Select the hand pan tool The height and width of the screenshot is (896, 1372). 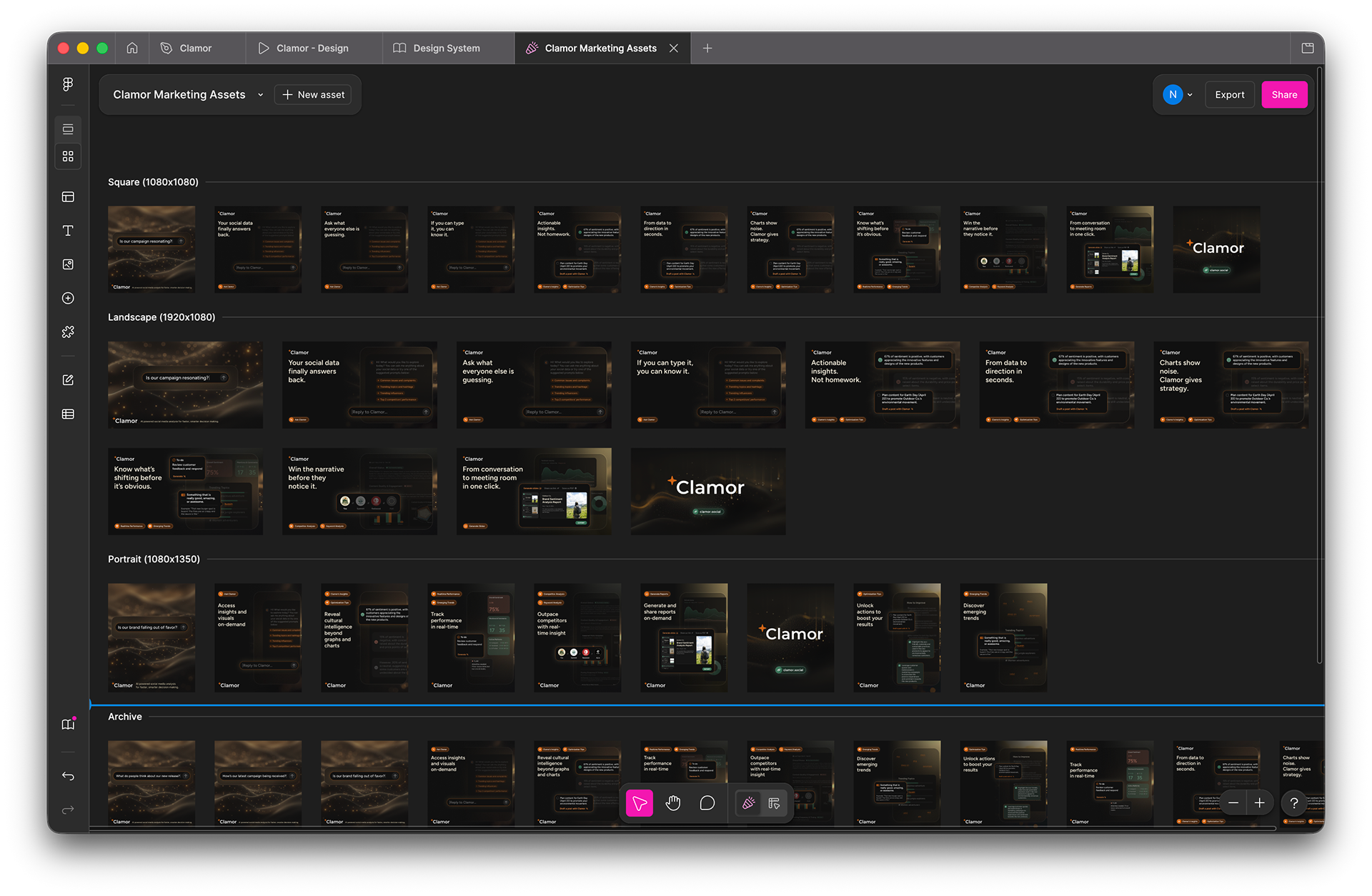pos(673,803)
